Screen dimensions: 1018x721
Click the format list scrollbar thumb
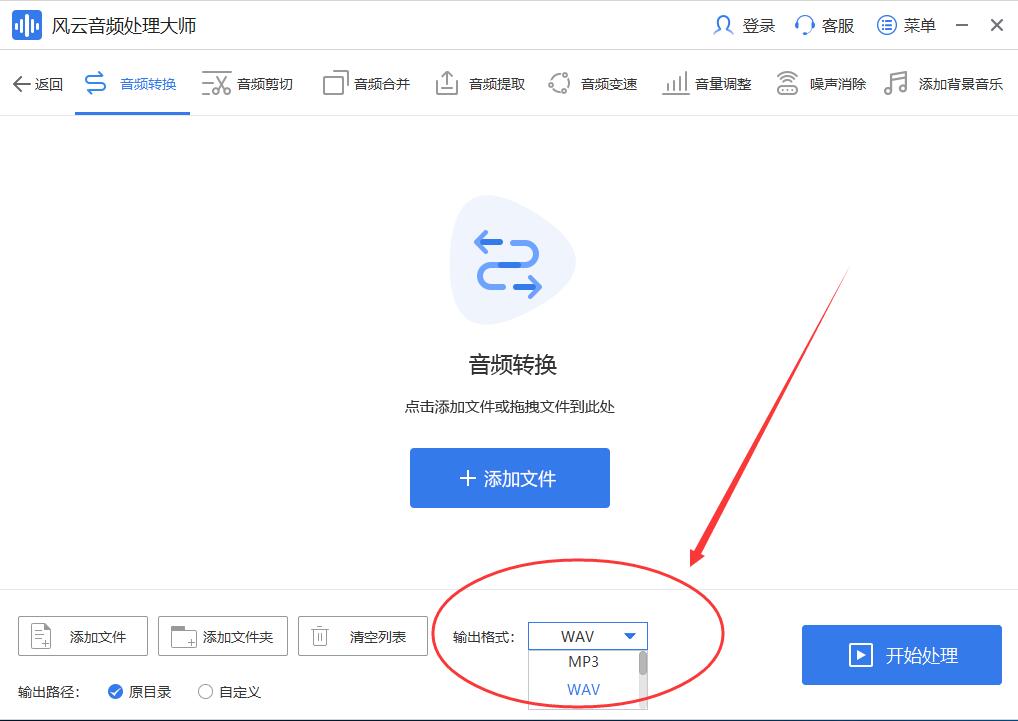(643, 663)
